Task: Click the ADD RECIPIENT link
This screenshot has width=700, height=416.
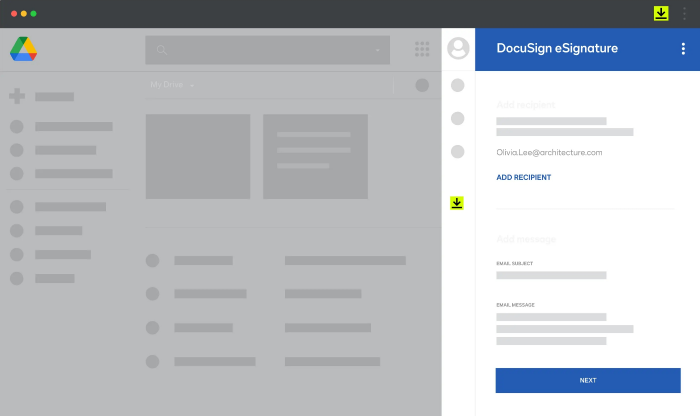Action: [523, 177]
